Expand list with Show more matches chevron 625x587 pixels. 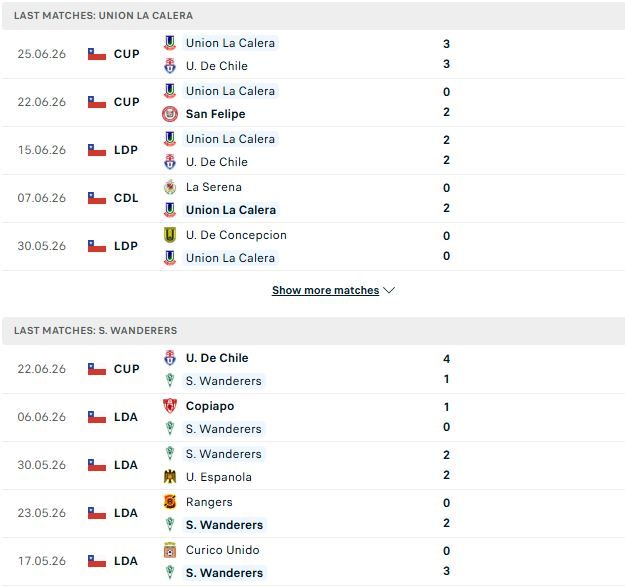click(389, 290)
